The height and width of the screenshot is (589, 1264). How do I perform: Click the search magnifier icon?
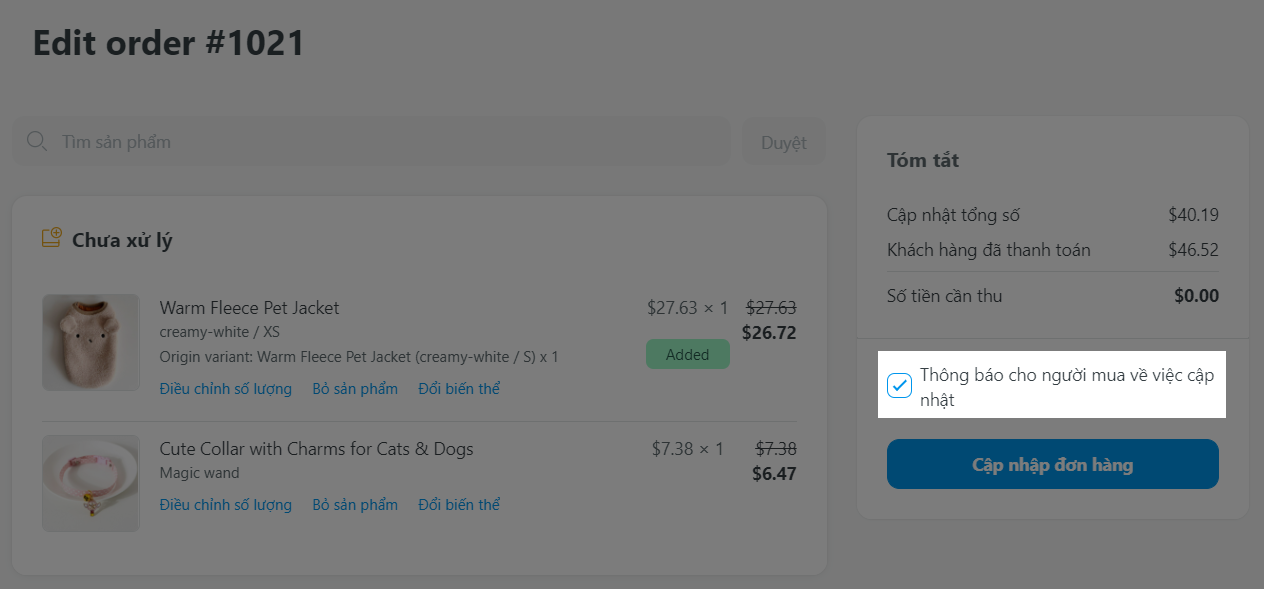(x=37, y=142)
